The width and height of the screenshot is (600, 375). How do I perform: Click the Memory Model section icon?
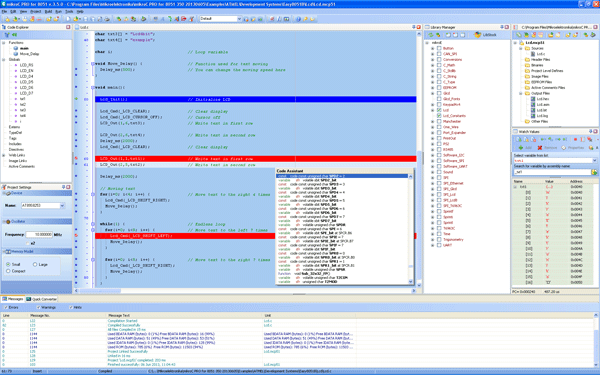click(7, 251)
